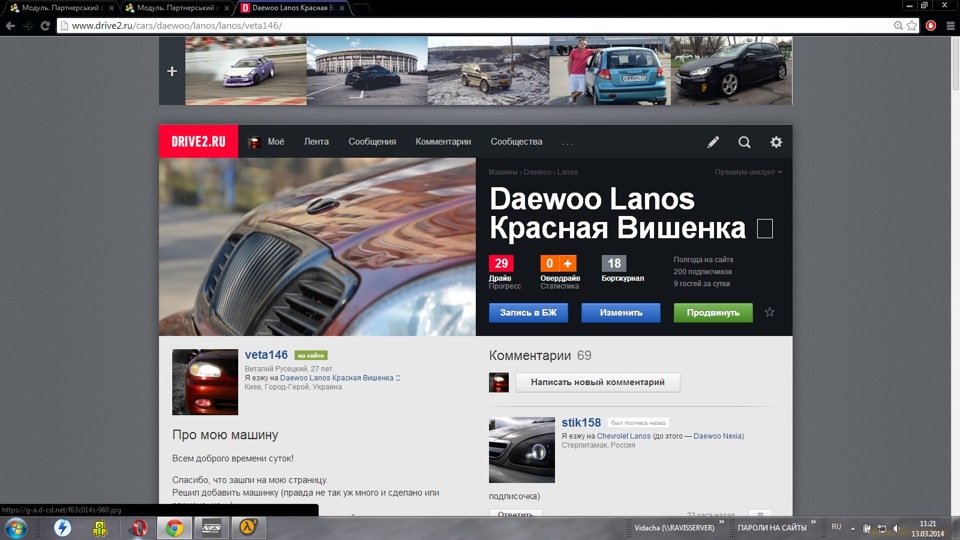Expand the ПАРОЛИ НА САЙТЫ toolbar chevron
Viewport: 960px width, 540px height.
[814, 522]
